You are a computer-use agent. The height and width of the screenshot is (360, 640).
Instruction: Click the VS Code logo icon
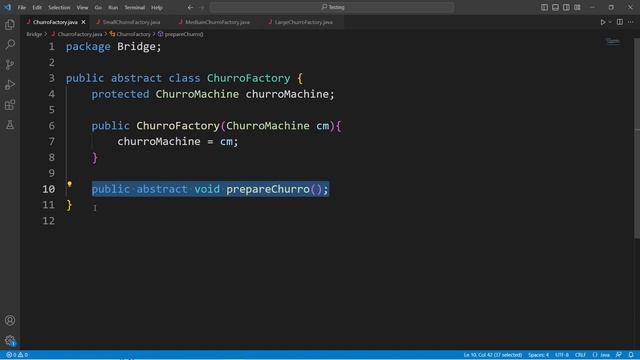point(7,7)
